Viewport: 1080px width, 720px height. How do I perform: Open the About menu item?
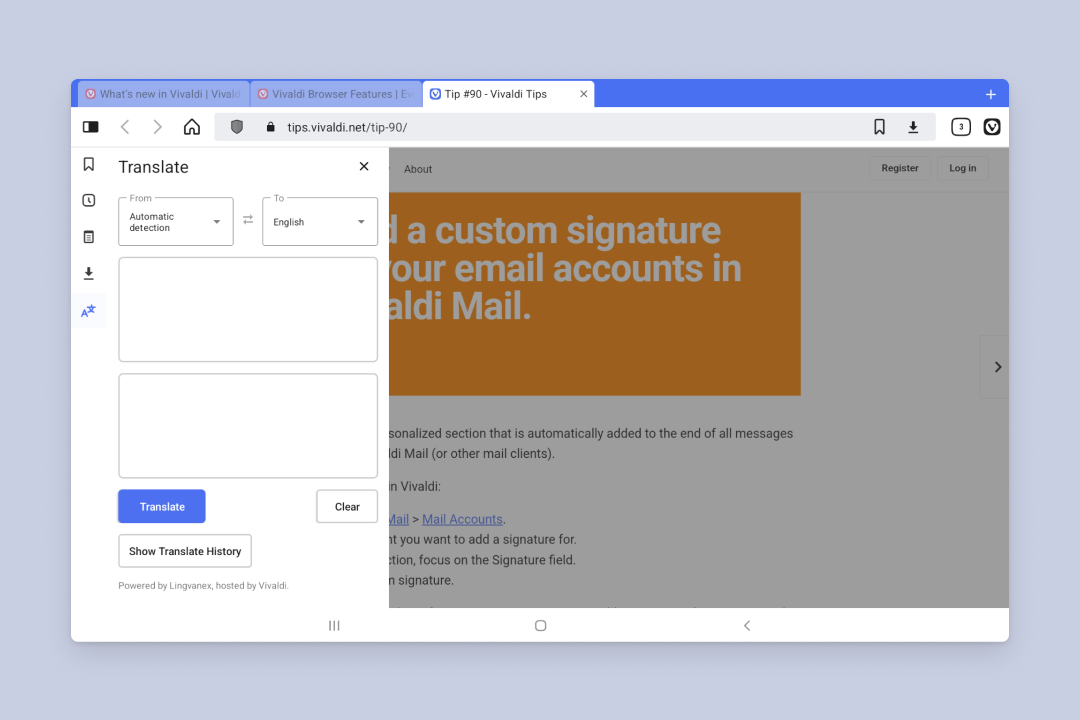click(x=418, y=169)
